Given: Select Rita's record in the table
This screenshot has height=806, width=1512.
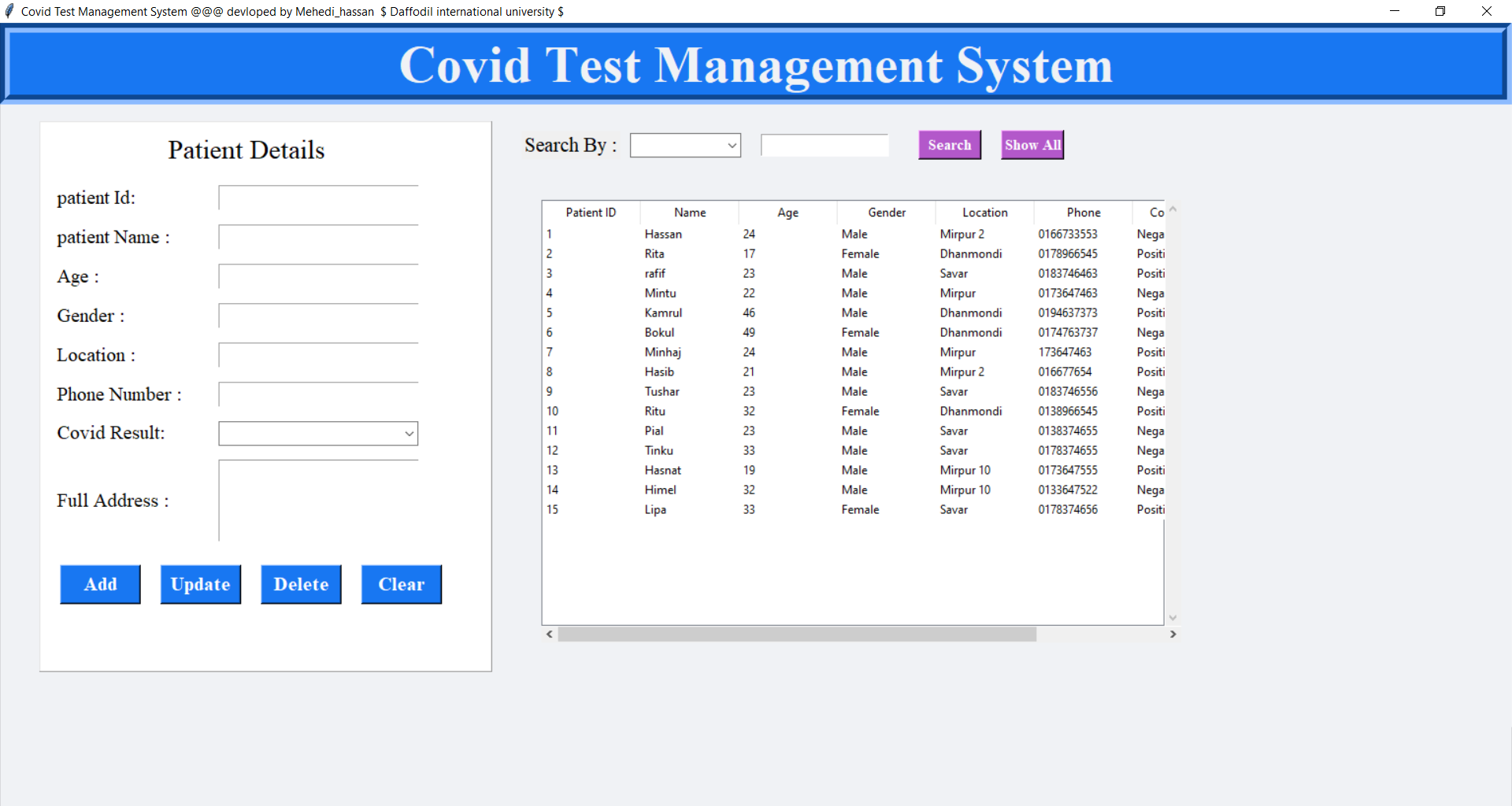Looking at the screenshot, I should tap(709, 253).
